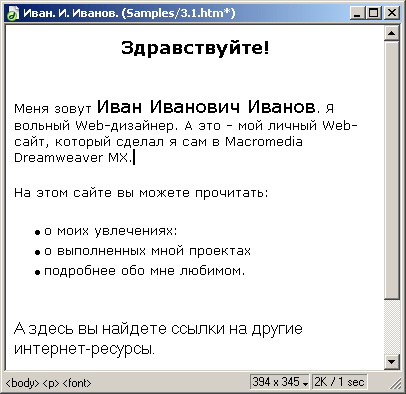Click the scroll up arrow

392,33
